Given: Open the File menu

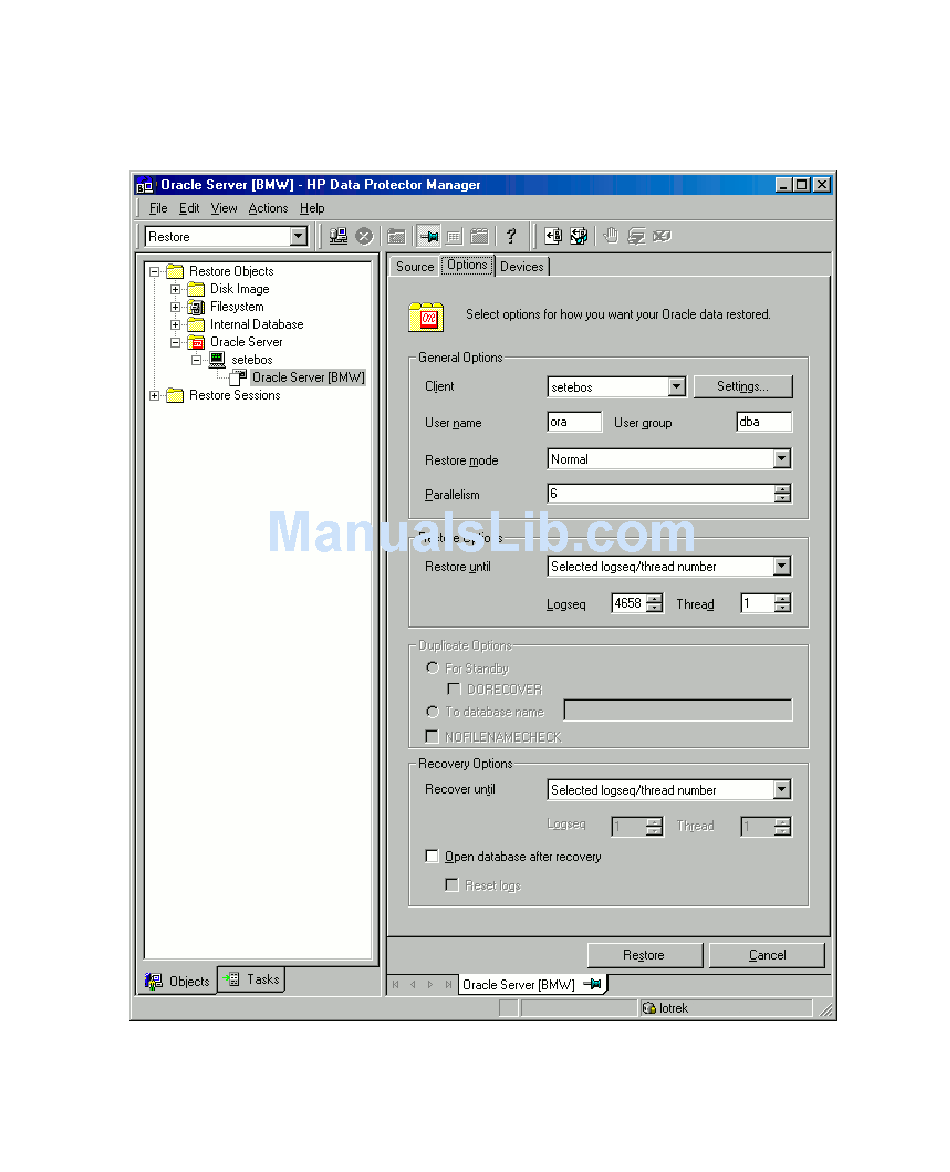Looking at the screenshot, I should click(158, 209).
